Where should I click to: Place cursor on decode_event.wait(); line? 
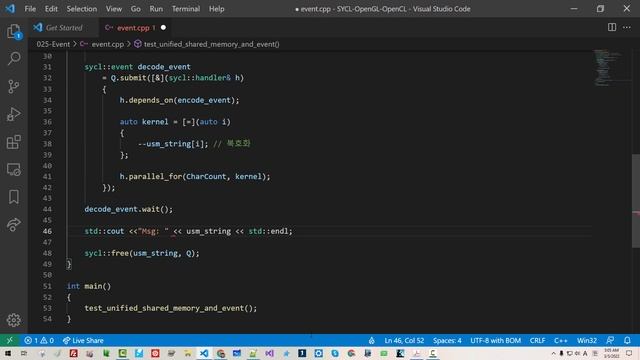click(129, 209)
